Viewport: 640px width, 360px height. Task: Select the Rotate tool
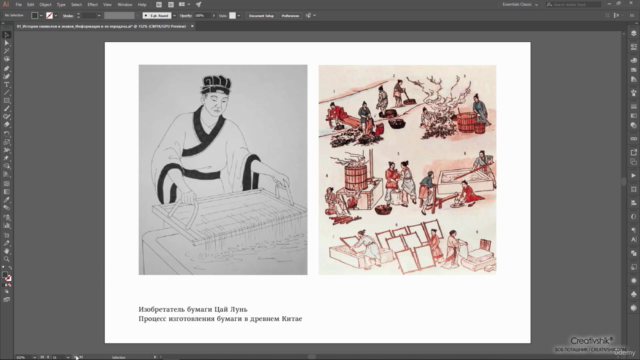(7, 134)
